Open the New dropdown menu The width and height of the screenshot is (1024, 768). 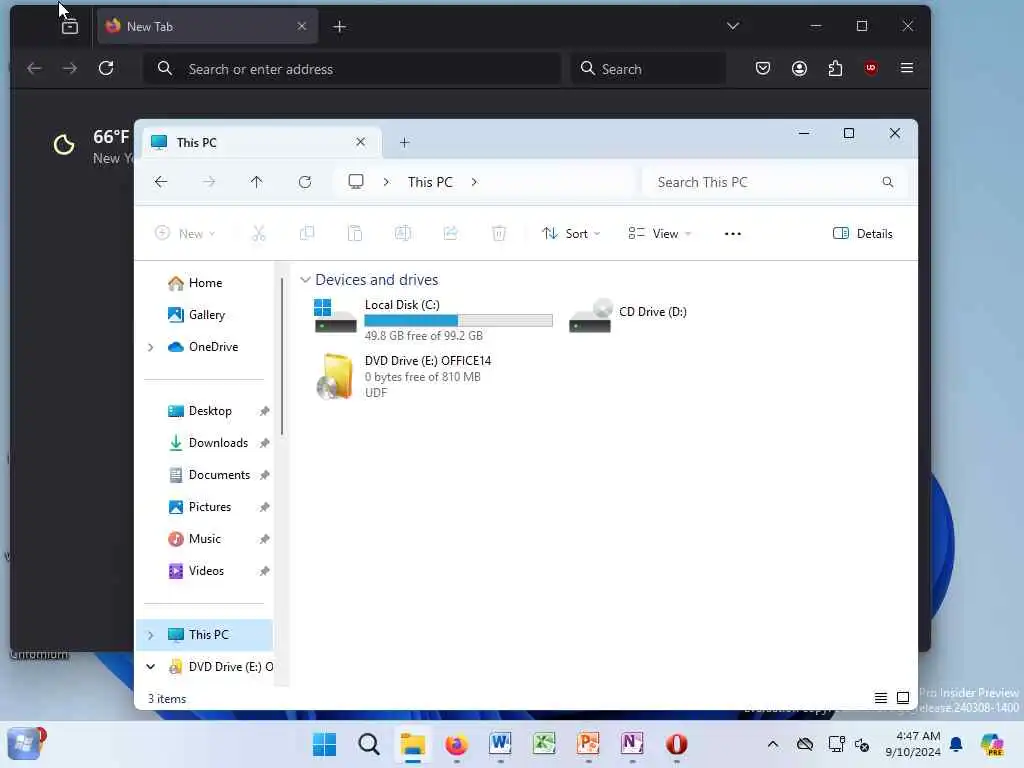coord(185,234)
